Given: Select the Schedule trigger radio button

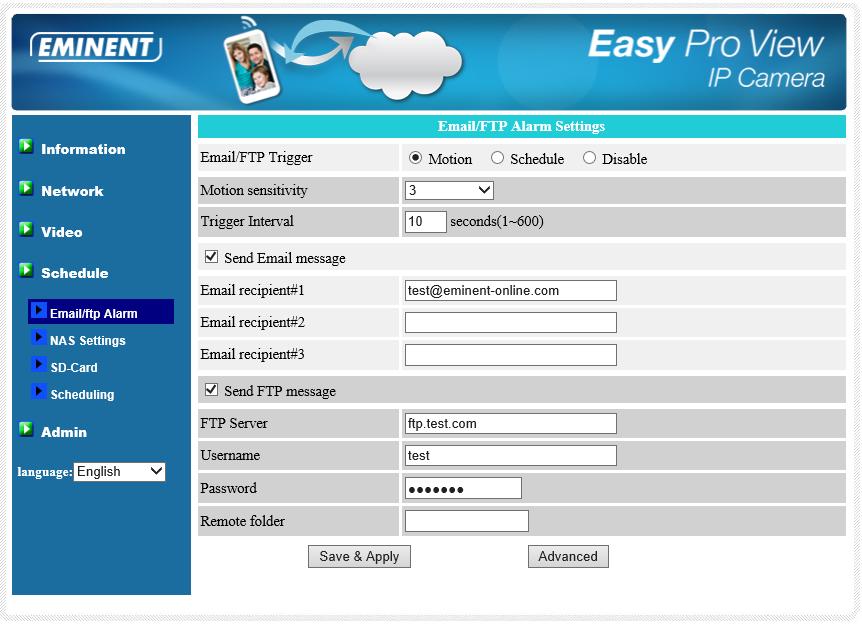Looking at the screenshot, I should tap(497, 158).
